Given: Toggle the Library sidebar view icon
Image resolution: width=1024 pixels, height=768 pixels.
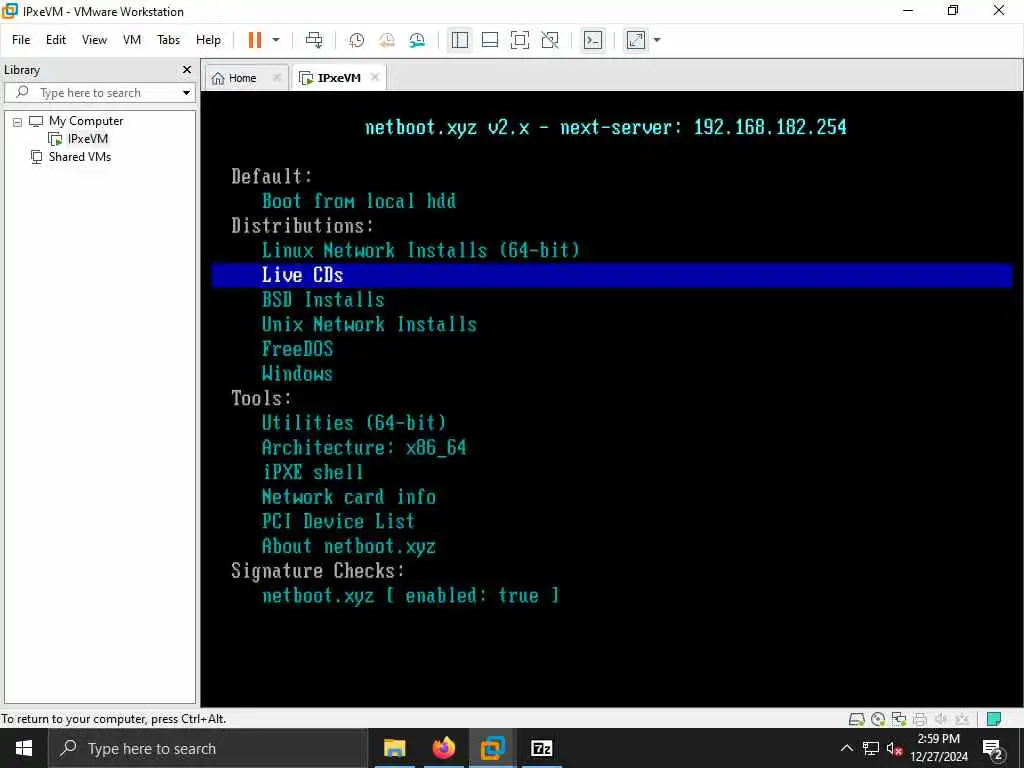Looking at the screenshot, I should coord(460,40).
